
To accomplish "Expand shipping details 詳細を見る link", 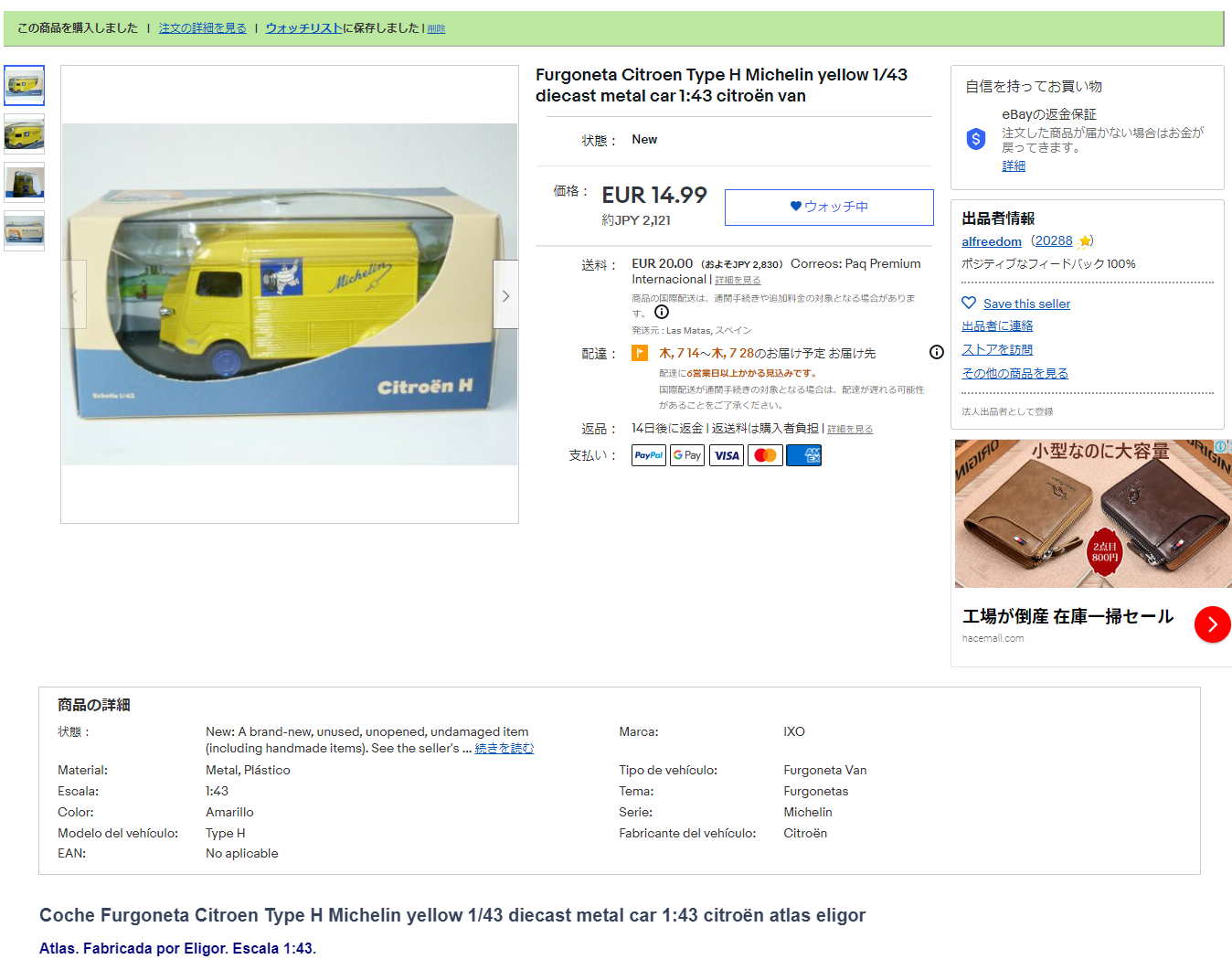I will tap(738, 280).
